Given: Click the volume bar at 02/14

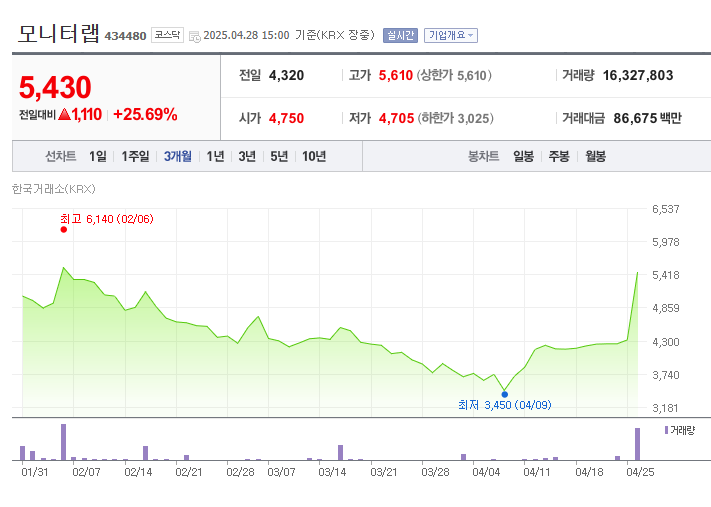Looking at the screenshot, I should click(146, 453).
